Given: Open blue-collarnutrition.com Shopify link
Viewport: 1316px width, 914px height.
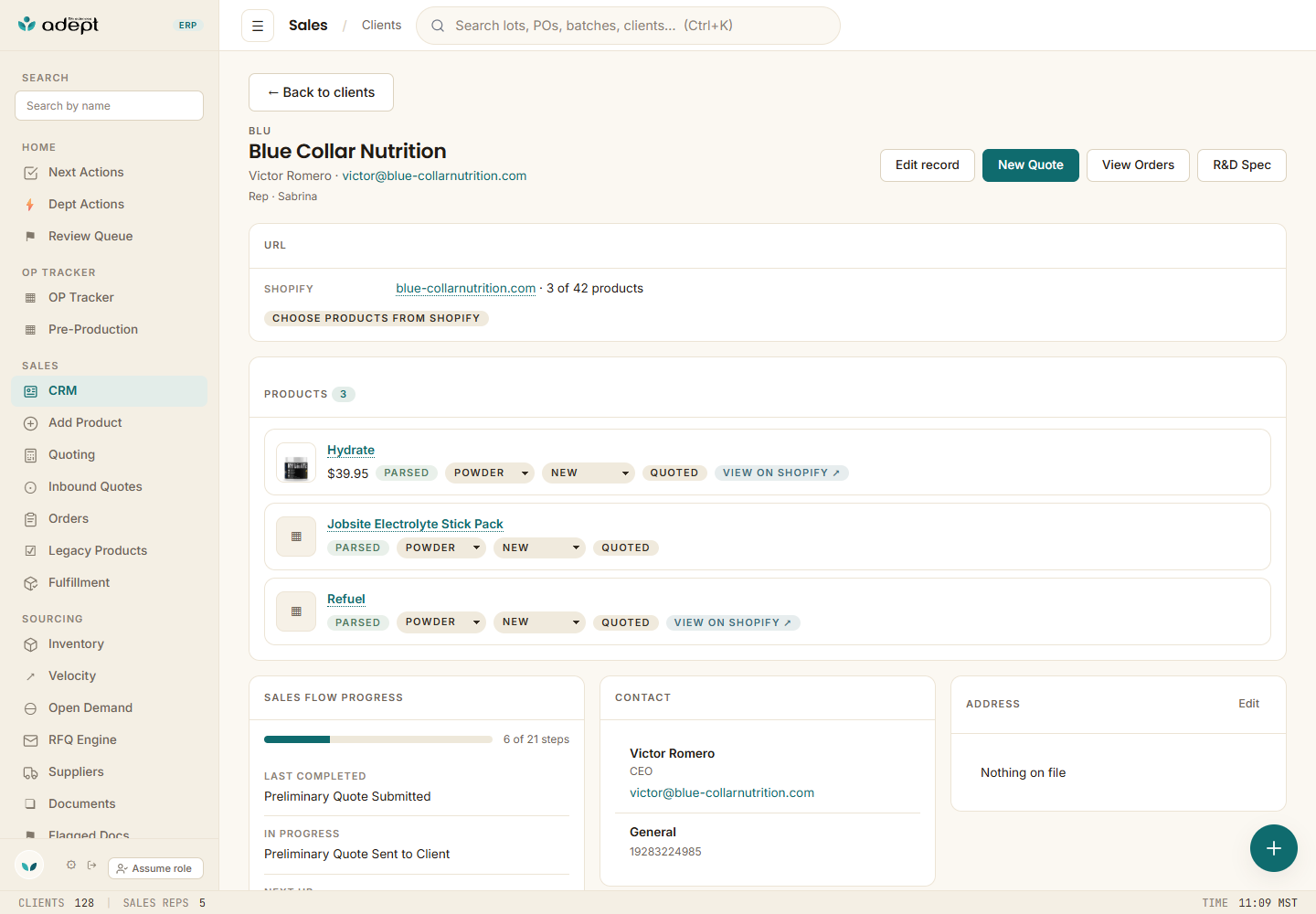Looking at the screenshot, I should point(466,289).
